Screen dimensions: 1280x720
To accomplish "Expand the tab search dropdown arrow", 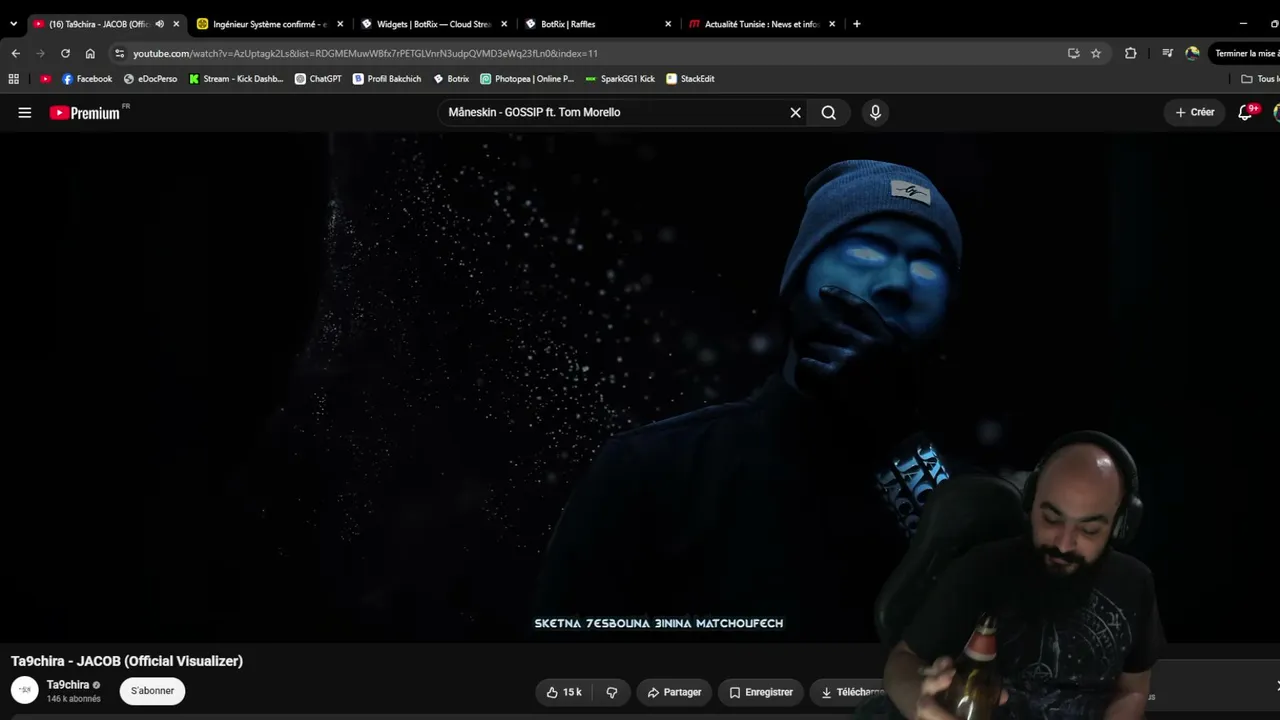I will click(x=13, y=24).
